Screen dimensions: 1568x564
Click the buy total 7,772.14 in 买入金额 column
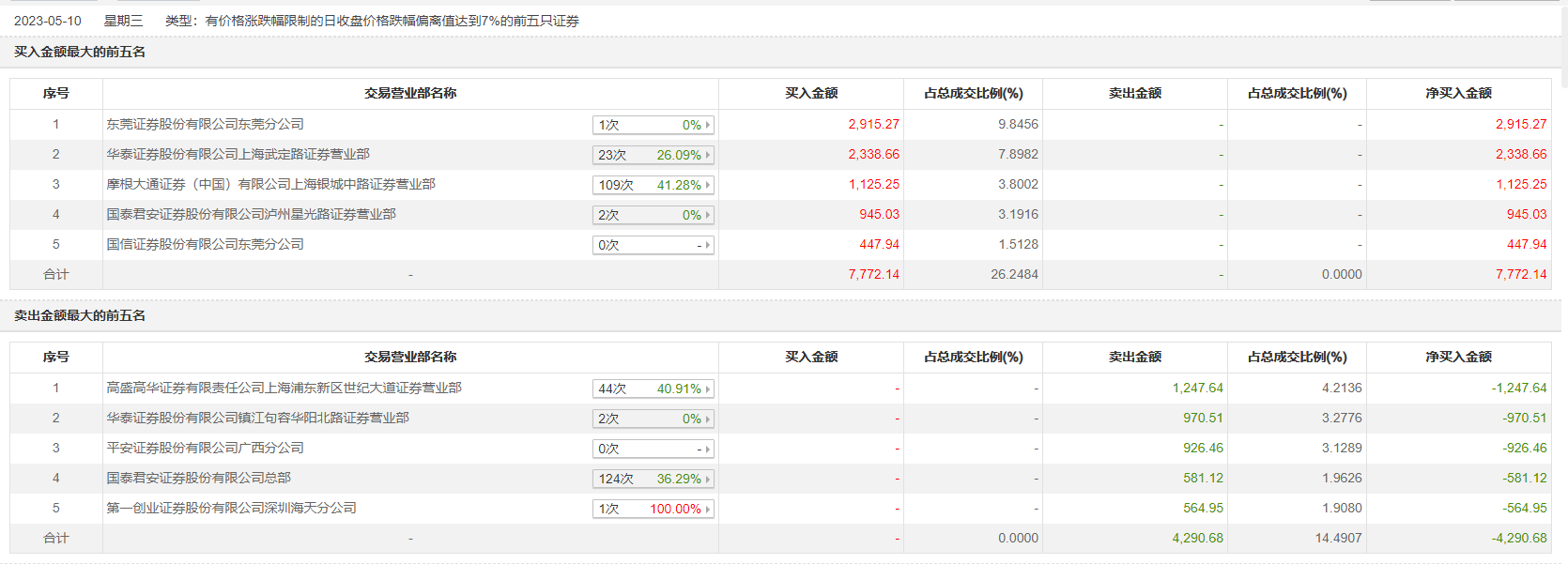coord(873,274)
